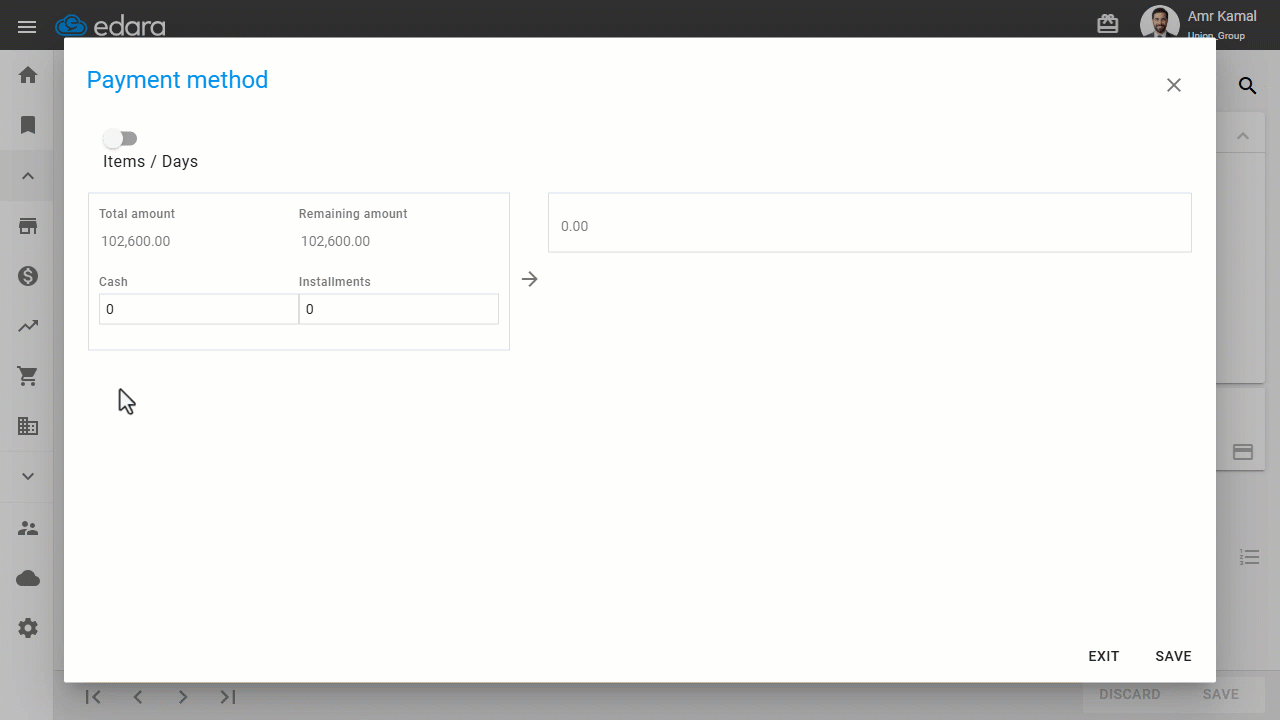Click the credit card icon on right

(1242, 452)
